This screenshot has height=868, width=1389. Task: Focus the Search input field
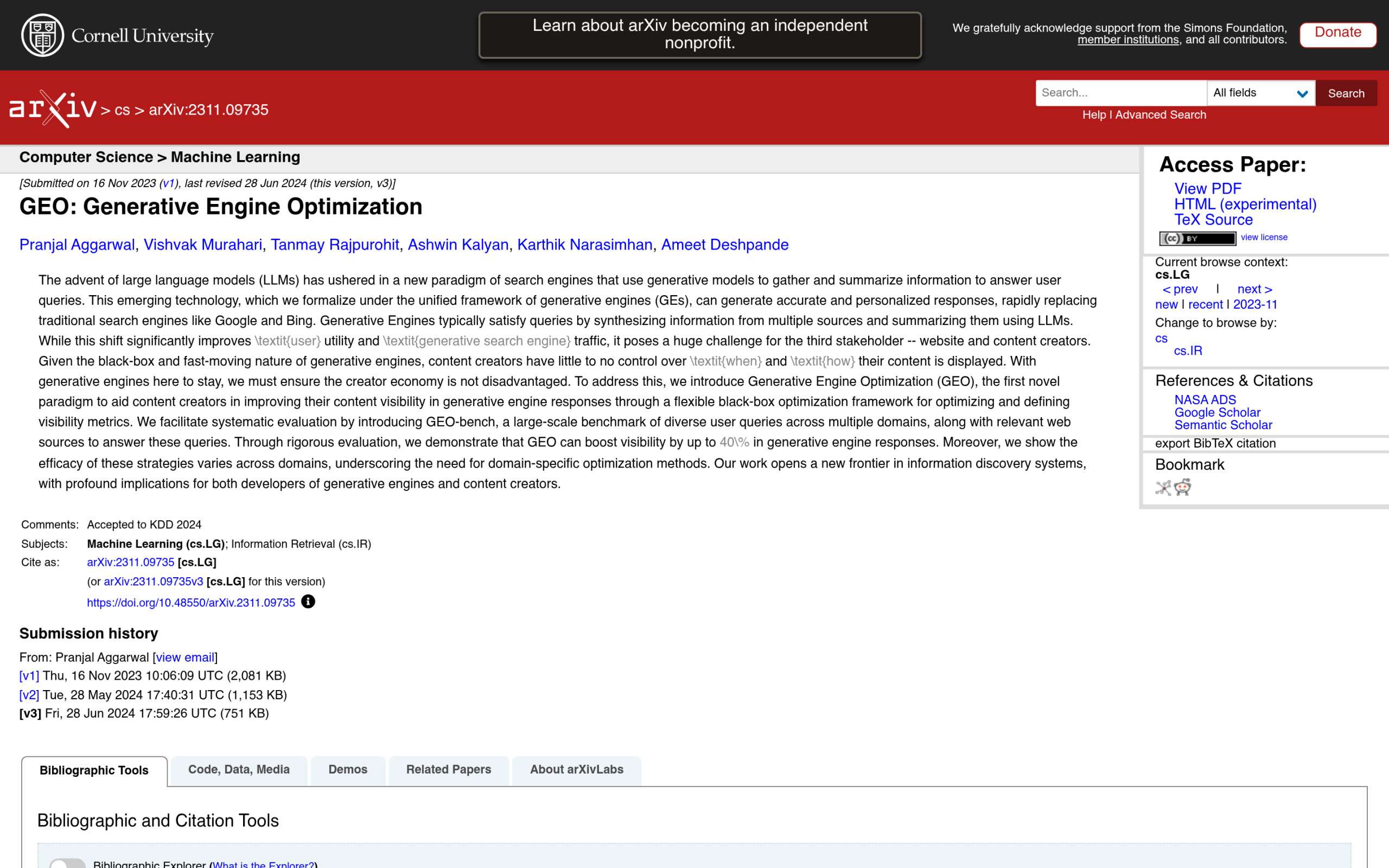1121,93
